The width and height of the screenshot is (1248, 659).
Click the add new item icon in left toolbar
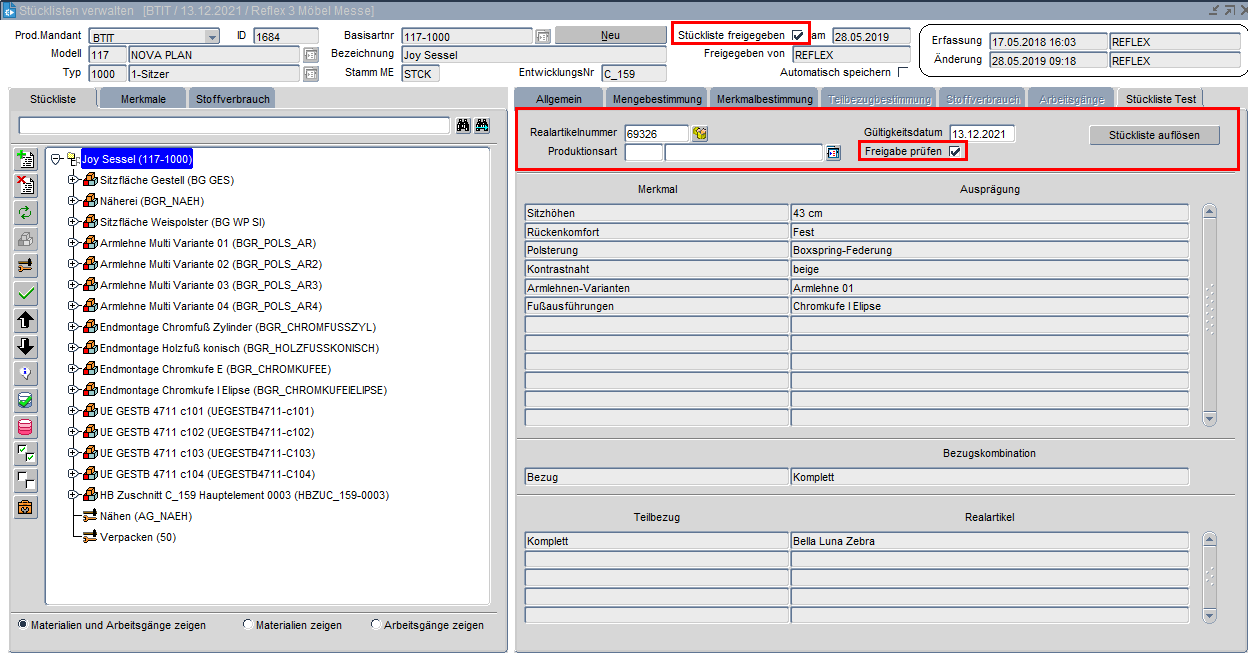click(27, 159)
